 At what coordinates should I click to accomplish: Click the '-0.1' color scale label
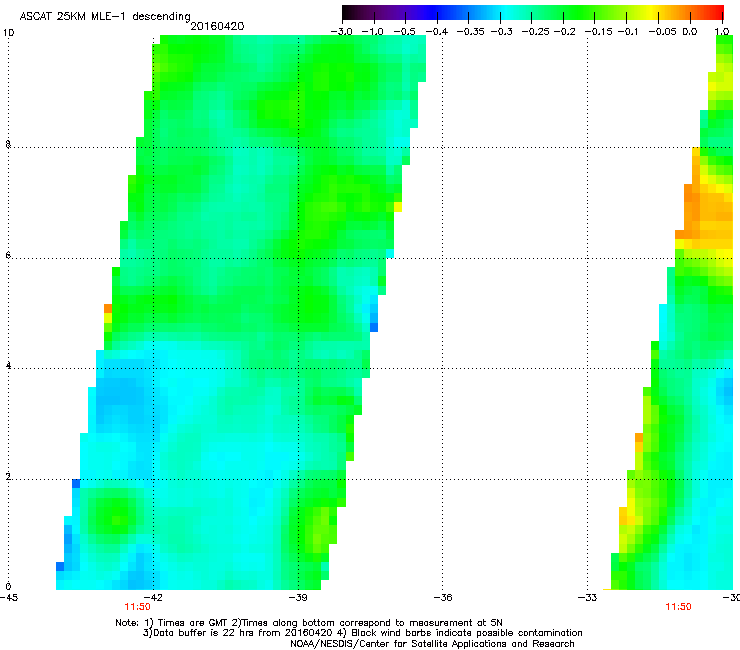627,32
